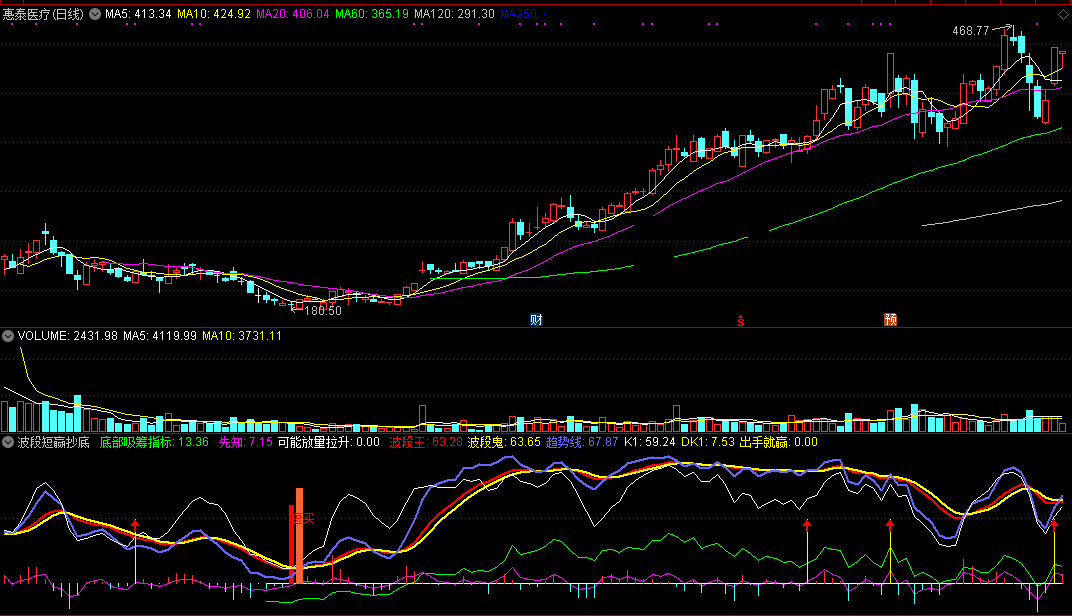Select the 波段短赢抄底 indicator name
Image resolution: width=1072 pixels, height=616 pixels.
(54, 442)
